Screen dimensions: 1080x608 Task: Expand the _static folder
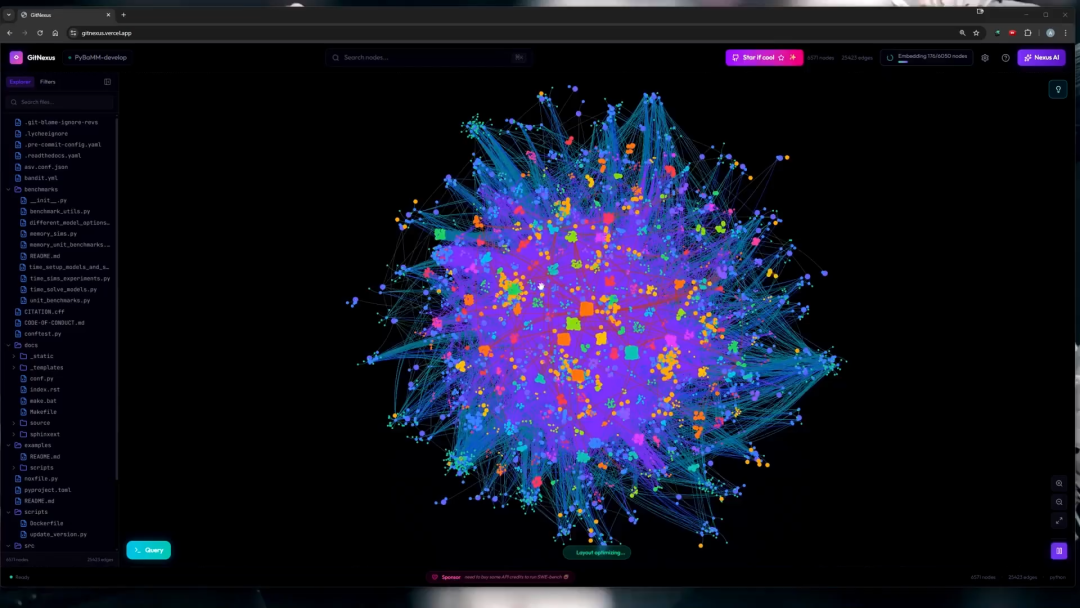[14, 356]
